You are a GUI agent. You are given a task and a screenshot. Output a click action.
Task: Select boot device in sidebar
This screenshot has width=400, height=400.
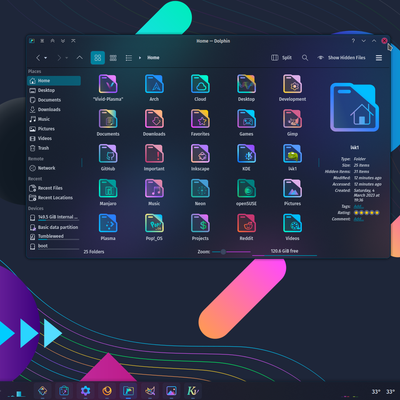tap(54, 246)
